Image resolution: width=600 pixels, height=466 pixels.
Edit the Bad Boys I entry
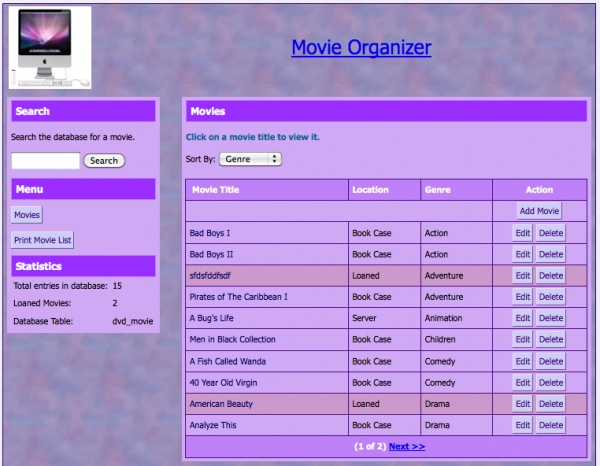point(522,233)
